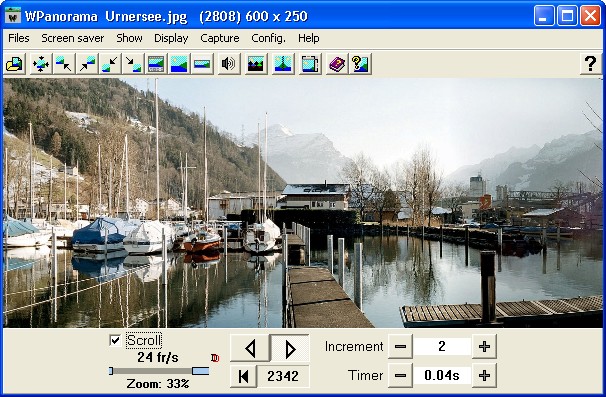Click the position field showing 2342
This screenshot has height=397, width=606.
pyautogui.click(x=283, y=376)
